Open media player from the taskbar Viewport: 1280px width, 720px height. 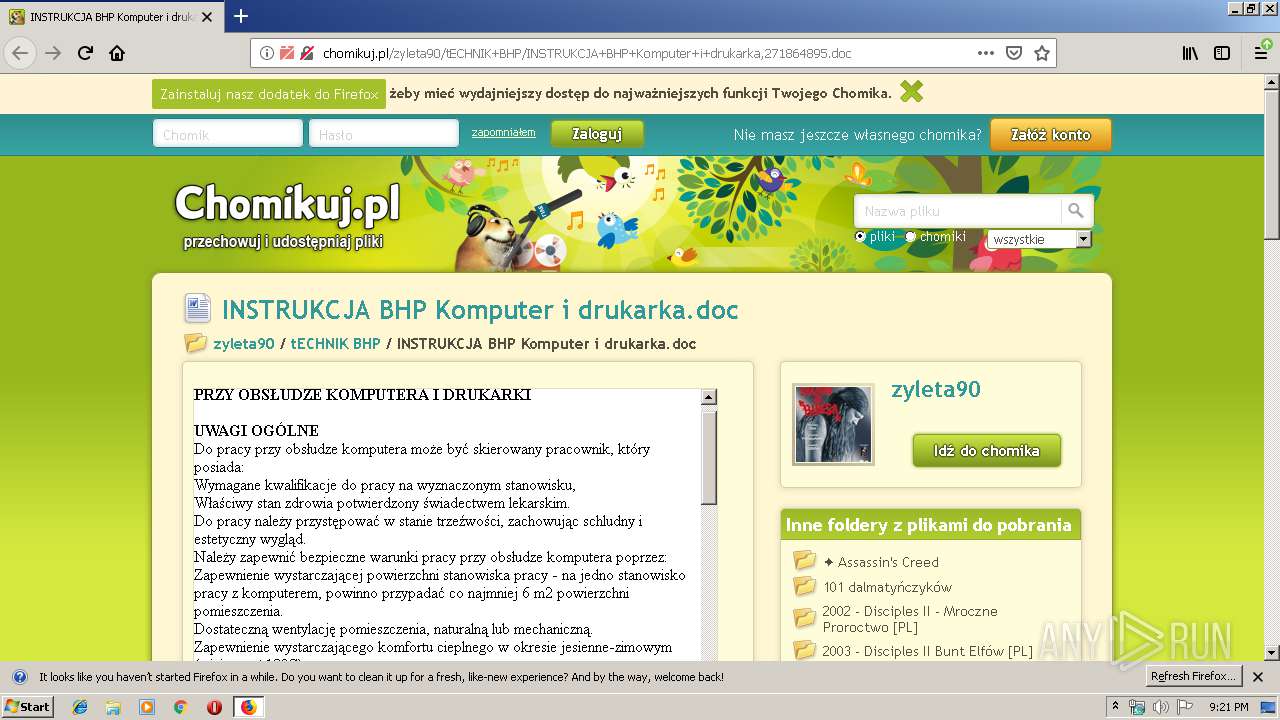146,707
